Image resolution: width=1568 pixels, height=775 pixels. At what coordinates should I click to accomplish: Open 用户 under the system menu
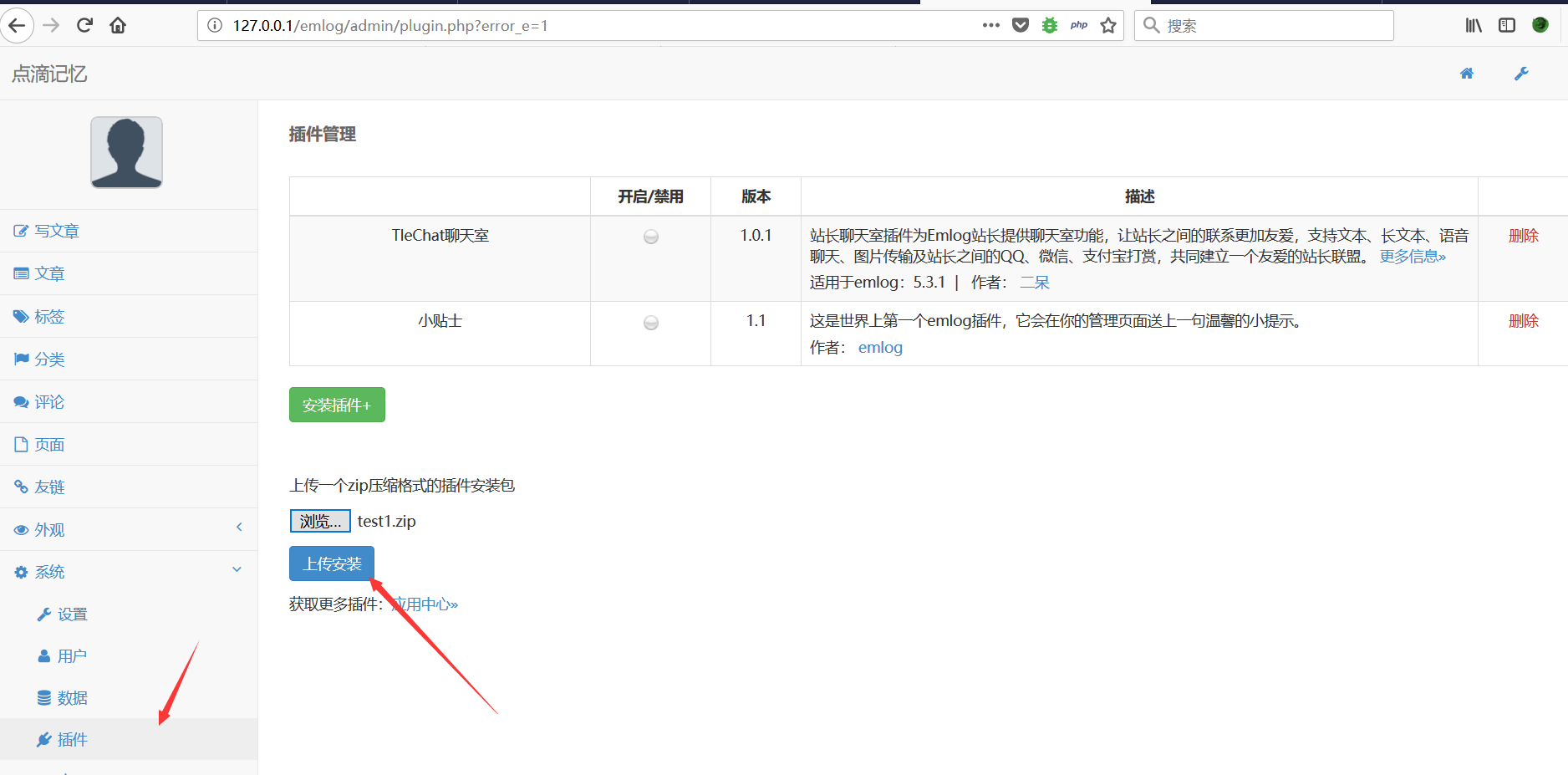pos(129,655)
